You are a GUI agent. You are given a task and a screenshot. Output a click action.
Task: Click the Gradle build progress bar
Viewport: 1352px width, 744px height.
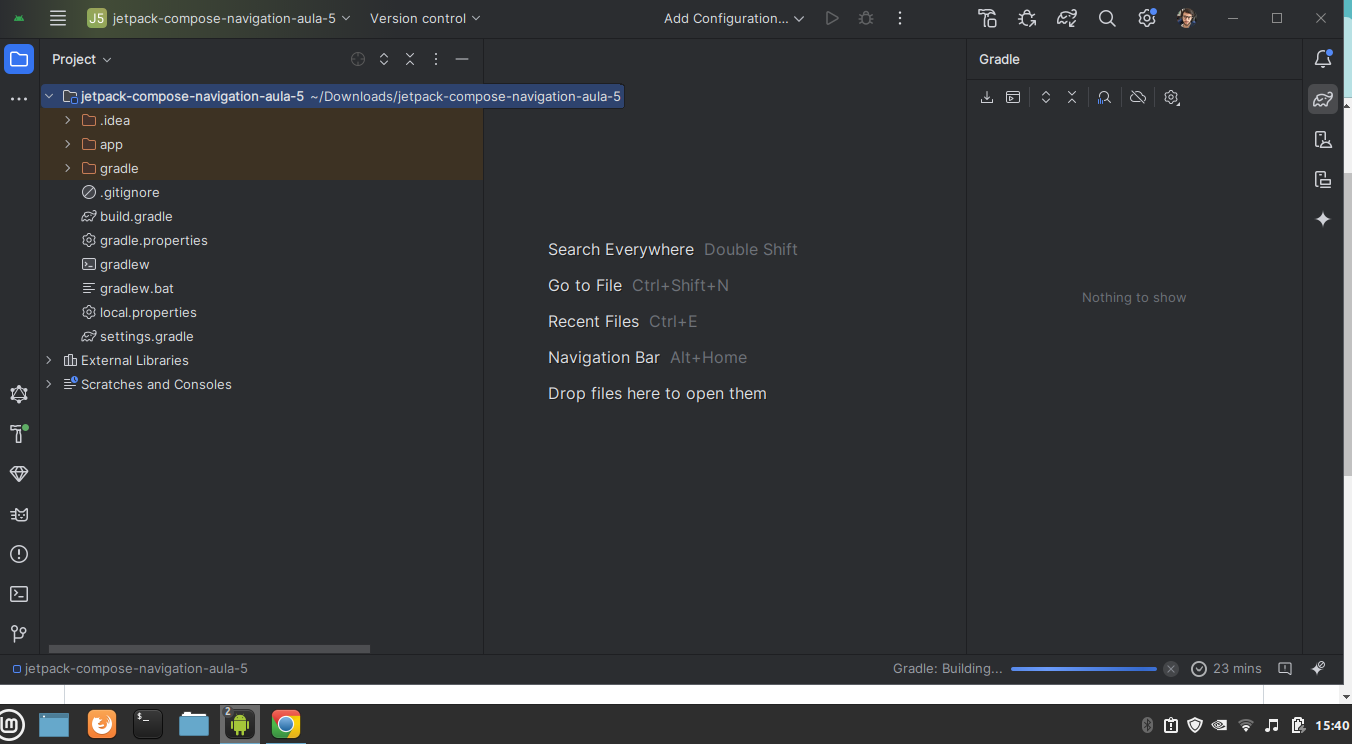1084,669
